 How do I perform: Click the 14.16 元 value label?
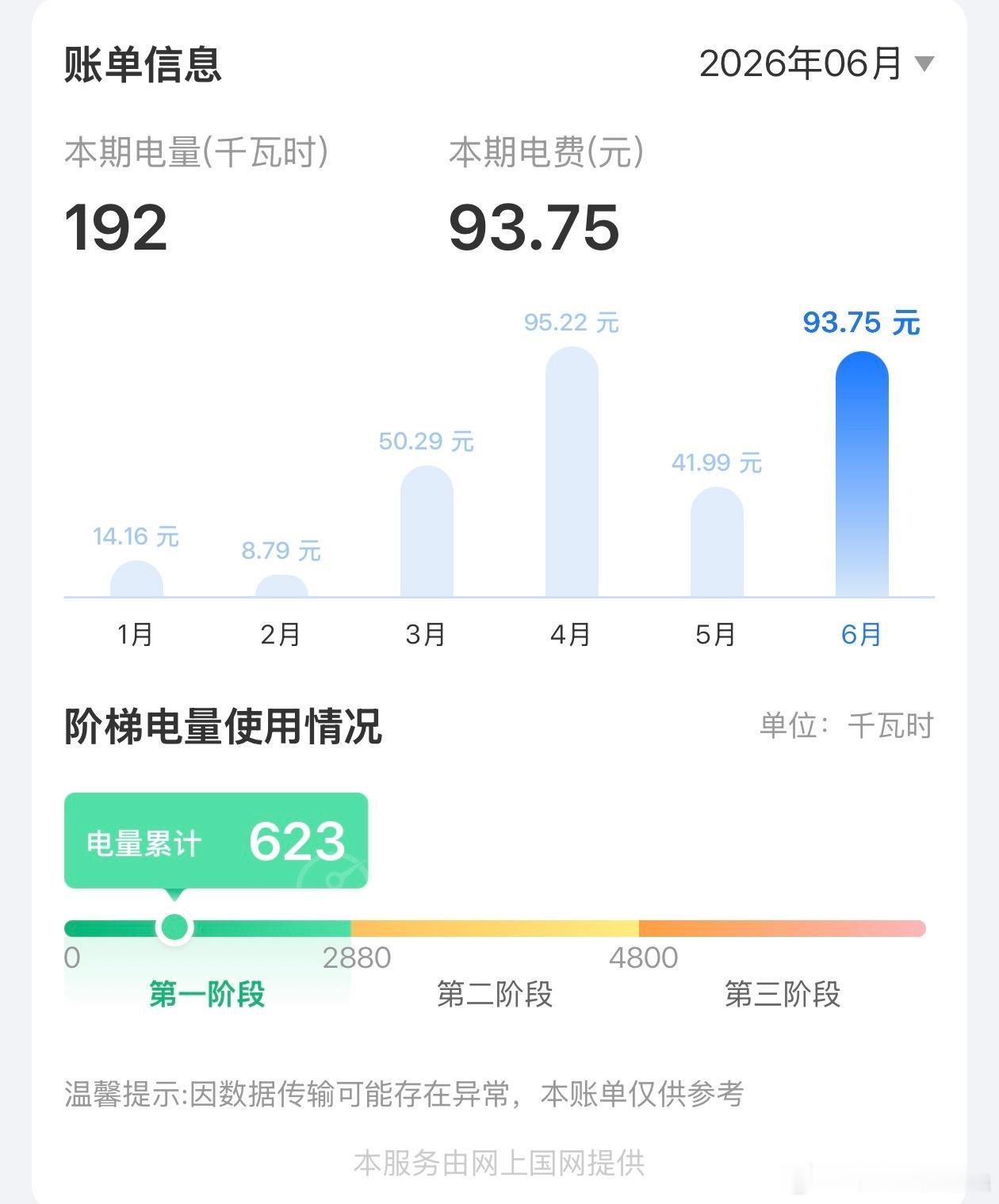(136, 537)
